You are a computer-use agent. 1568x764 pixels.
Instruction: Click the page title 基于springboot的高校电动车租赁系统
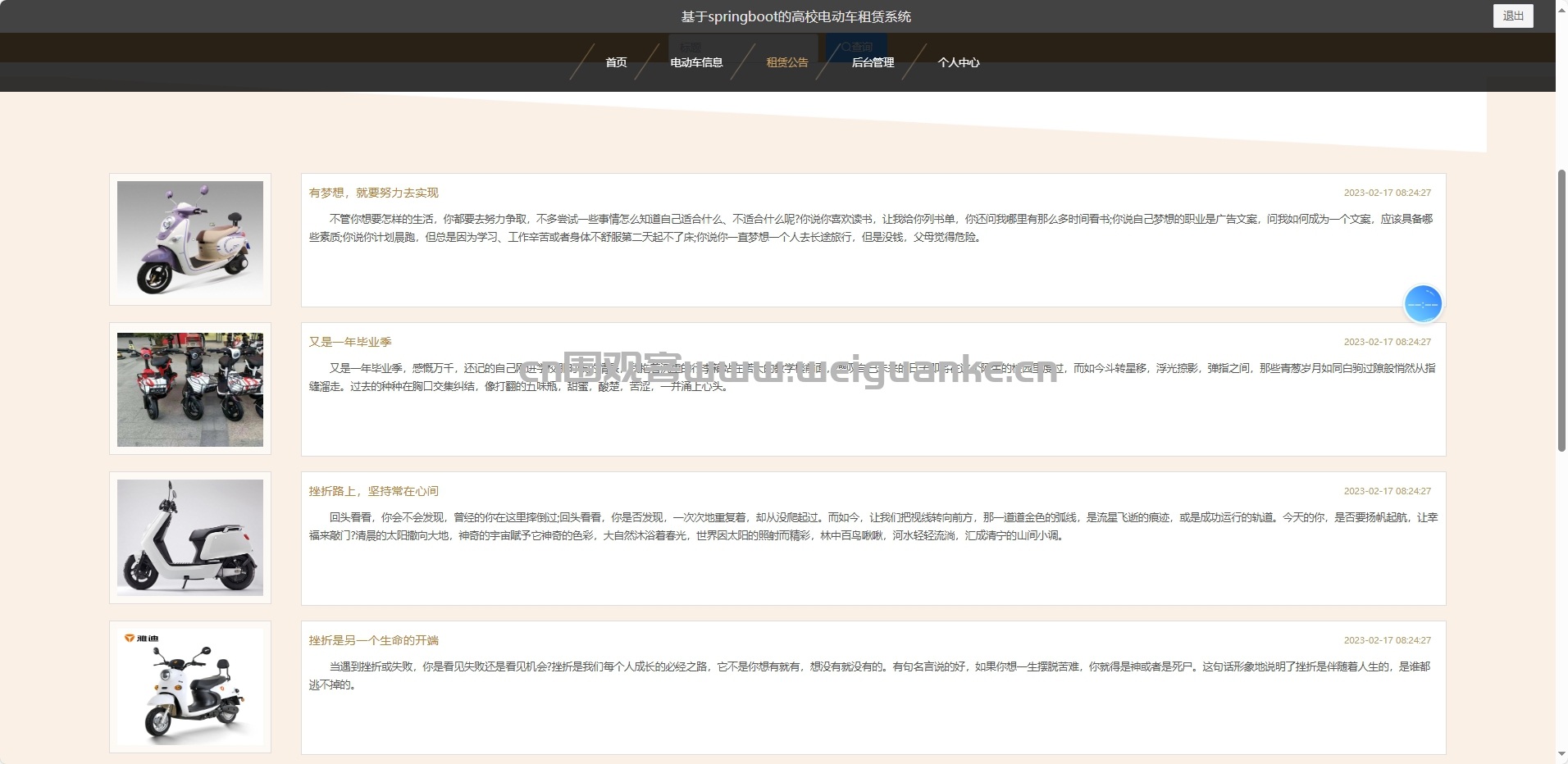pyautogui.click(x=796, y=16)
